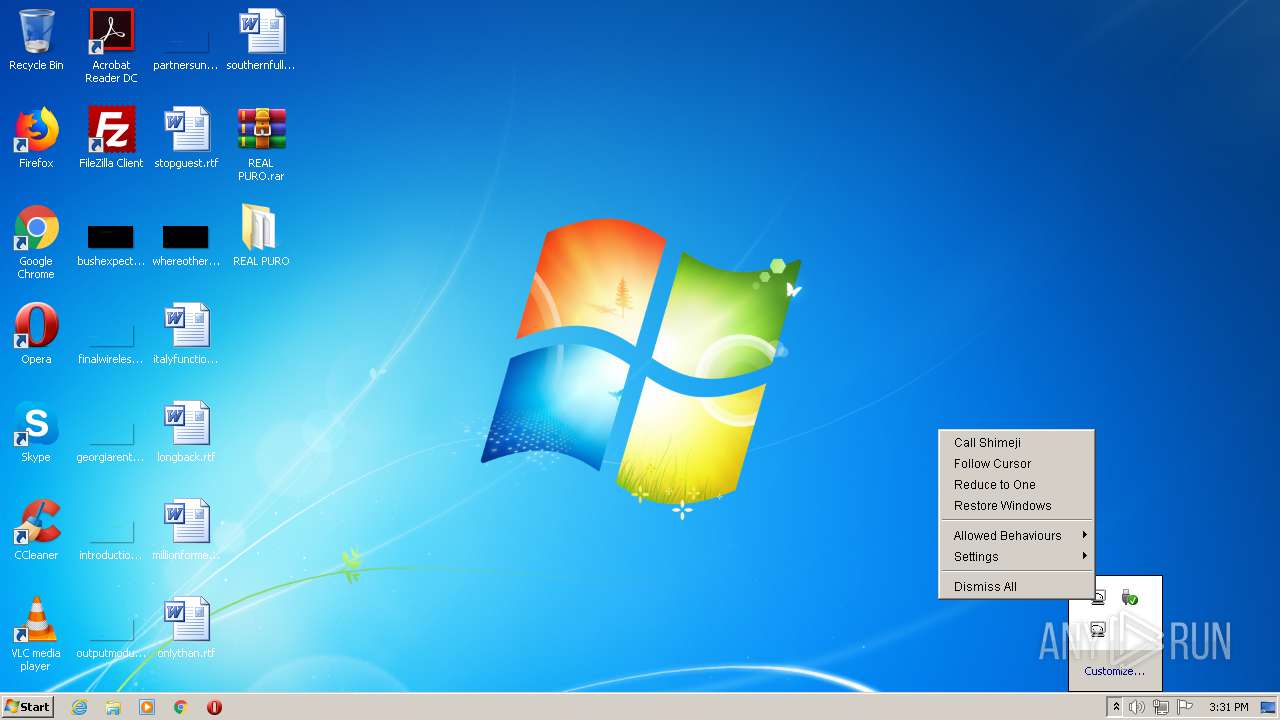Select the Firefox desktop shortcut
The height and width of the screenshot is (720, 1280).
(36, 138)
